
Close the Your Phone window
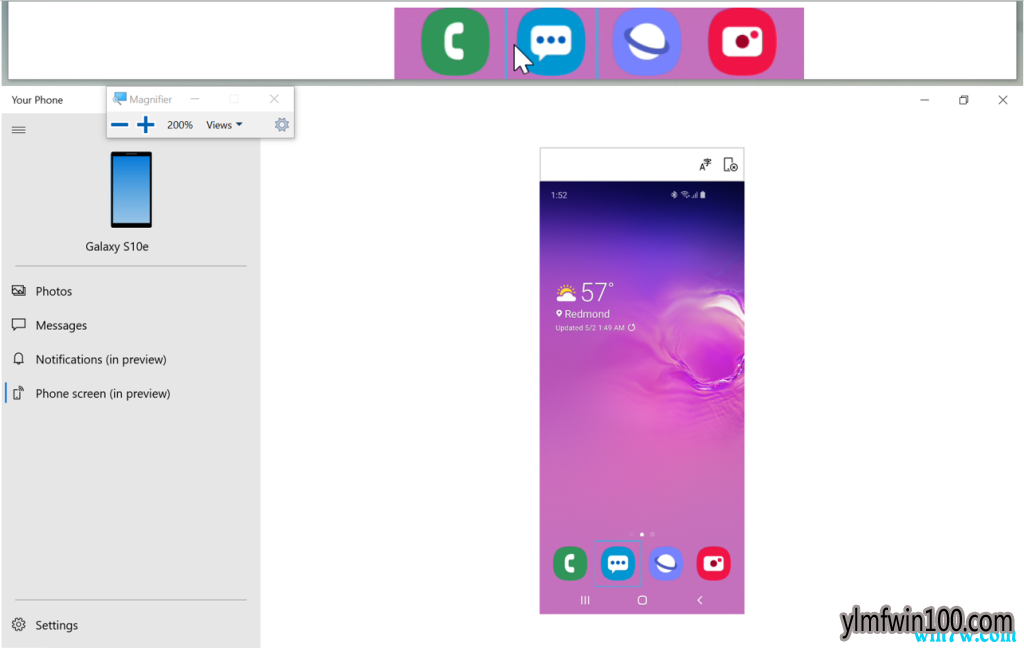[x=1003, y=100]
